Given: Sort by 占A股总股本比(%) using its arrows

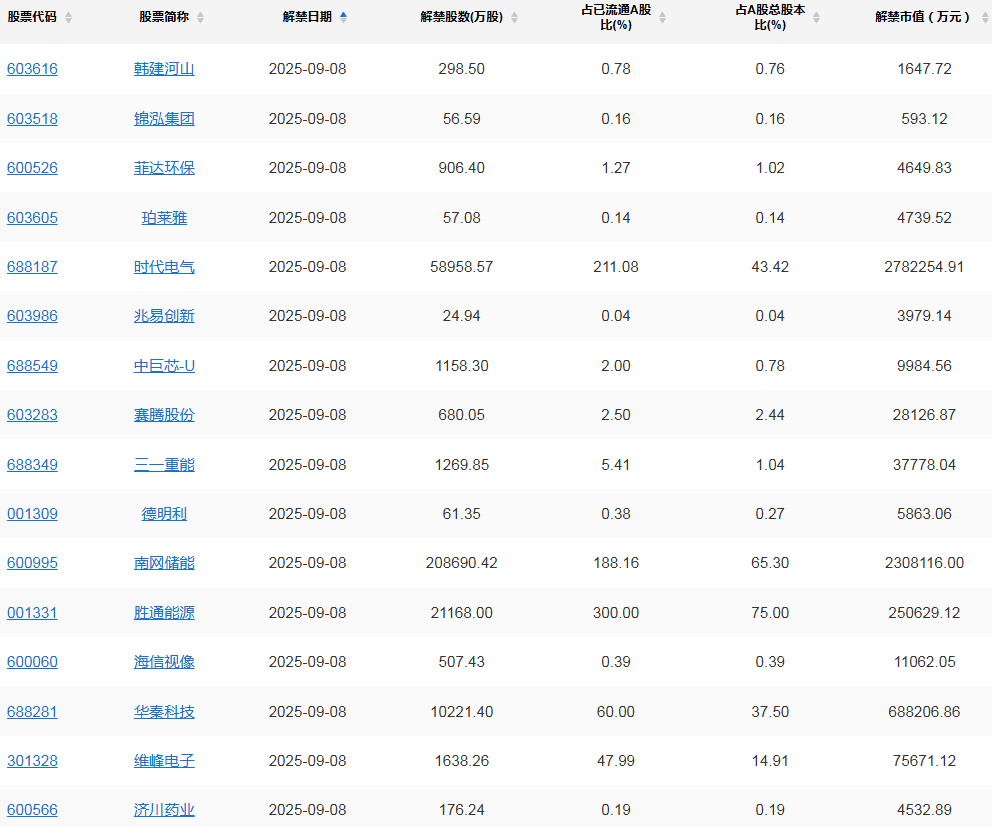Looking at the screenshot, I should pyautogui.click(x=816, y=17).
